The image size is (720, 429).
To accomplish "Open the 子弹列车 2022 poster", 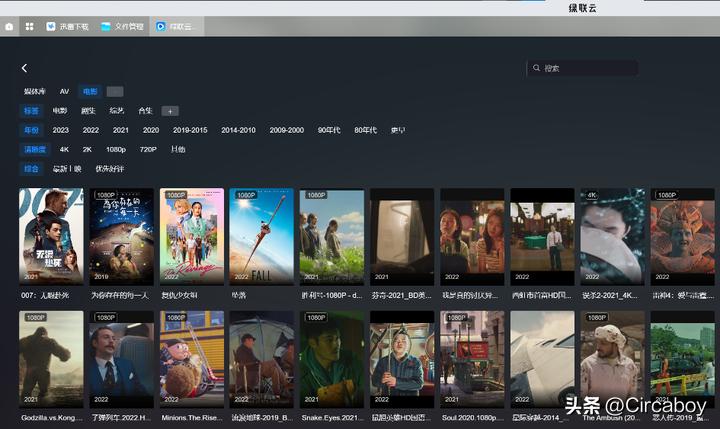I will (x=122, y=359).
